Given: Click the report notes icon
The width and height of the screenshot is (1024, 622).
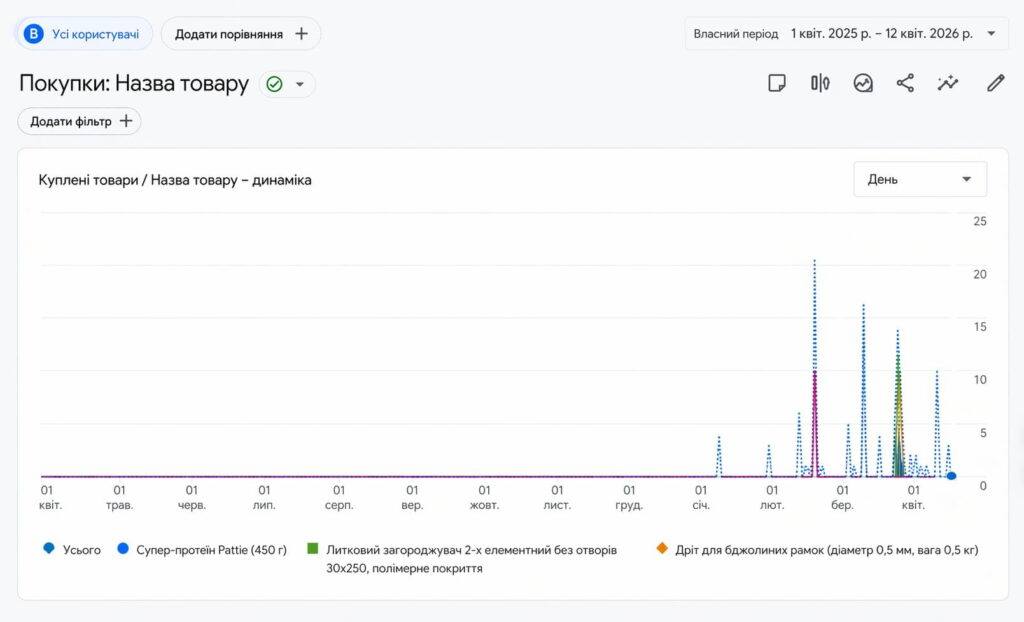Looking at the screenshot, I should coord(777,83).
